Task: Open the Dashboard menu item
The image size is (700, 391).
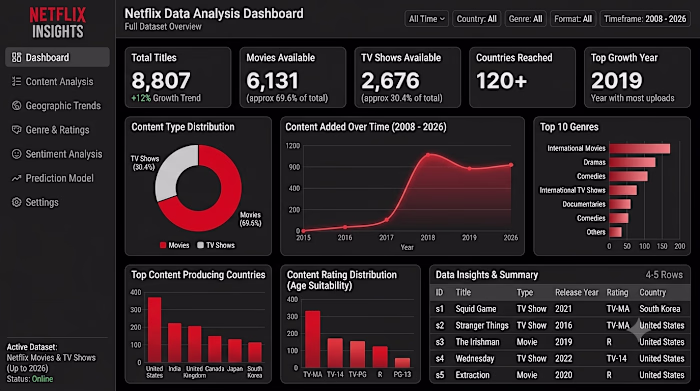Action: [x=57, y=57]
